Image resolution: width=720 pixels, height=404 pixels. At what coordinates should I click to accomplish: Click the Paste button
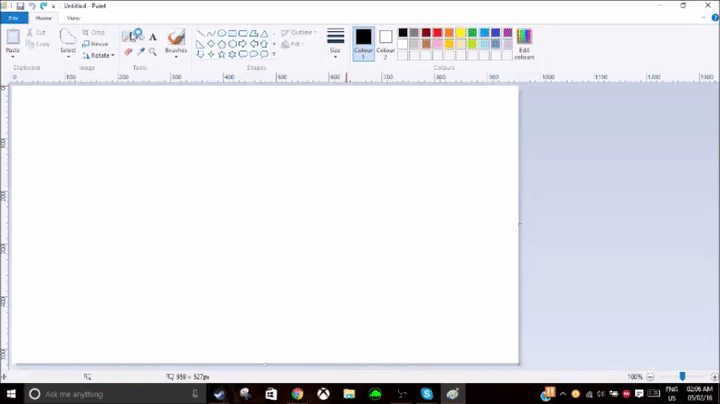coord(13,42)
